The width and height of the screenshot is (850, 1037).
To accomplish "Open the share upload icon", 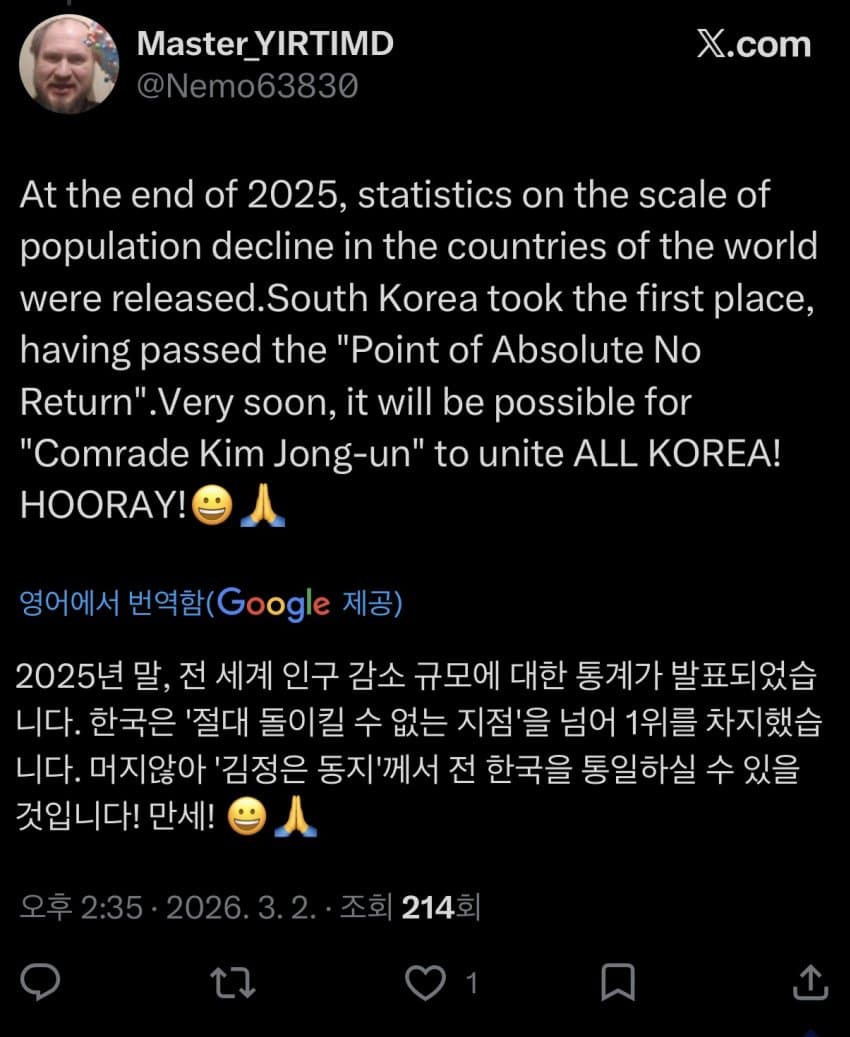I will pos(808,982).
